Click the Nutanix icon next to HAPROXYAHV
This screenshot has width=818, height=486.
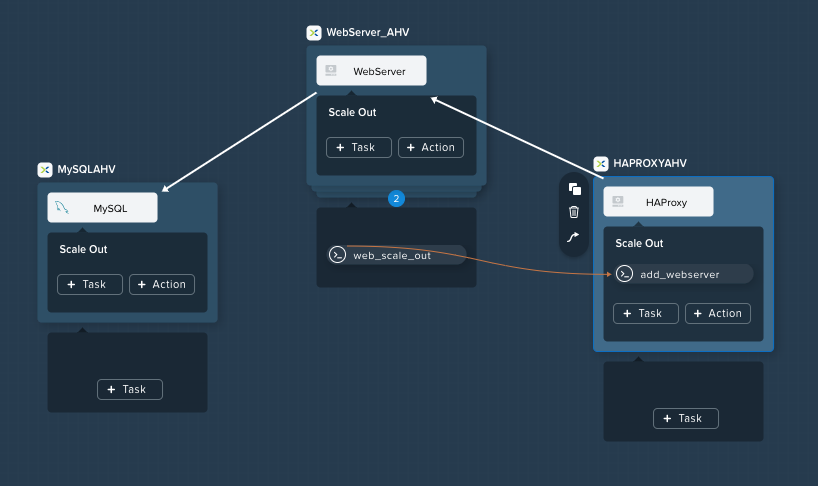click(601, 164)
